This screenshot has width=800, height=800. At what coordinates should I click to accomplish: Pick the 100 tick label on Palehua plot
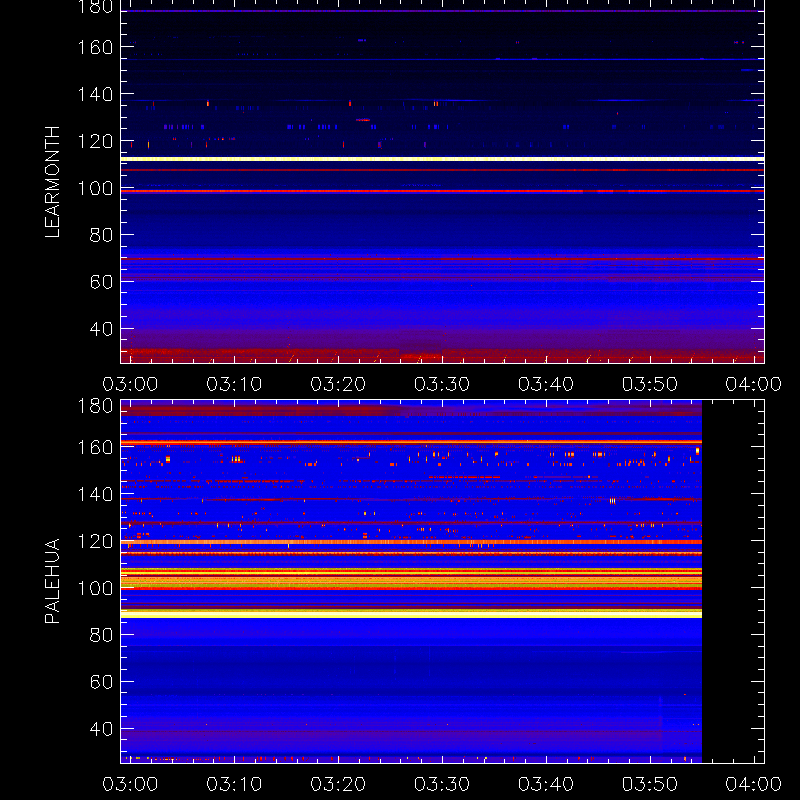(x=95, y=588)
